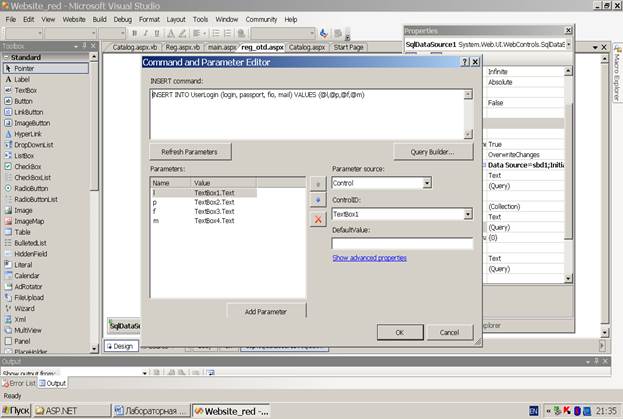Viewport: 623px width, 419px height.
Task: Select the RadioButton control in Toolbox
Action: [45, 188]
